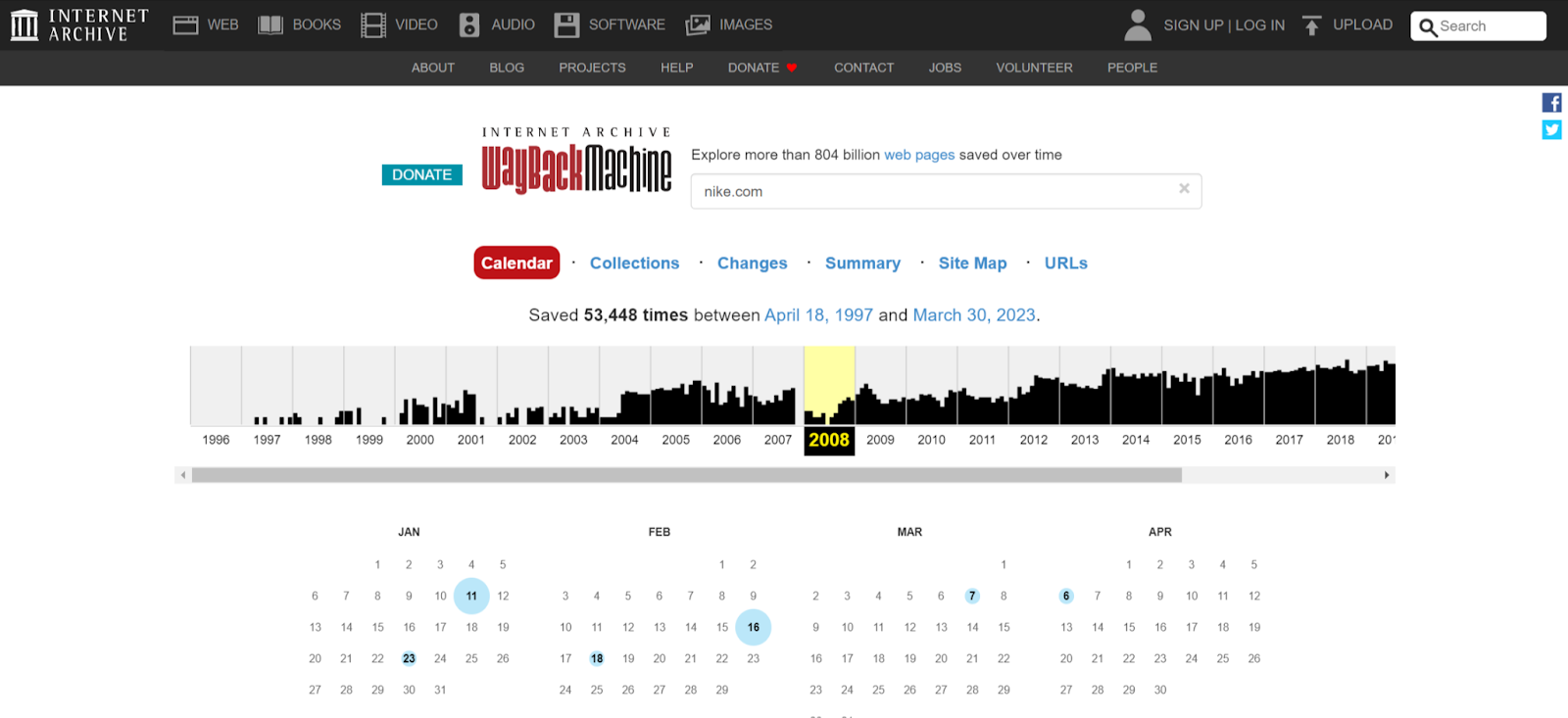Open the Projects menu item
1568x718 pixels.
coord(592,68)
